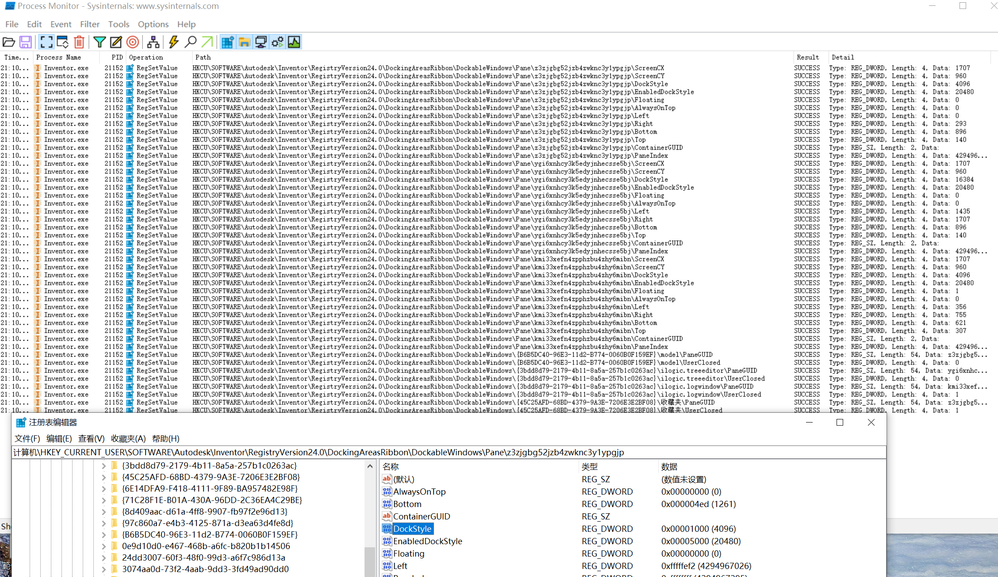998x577 pixels.
Task: Open the Help menu in Process Monitor
Action: [186, 24]
